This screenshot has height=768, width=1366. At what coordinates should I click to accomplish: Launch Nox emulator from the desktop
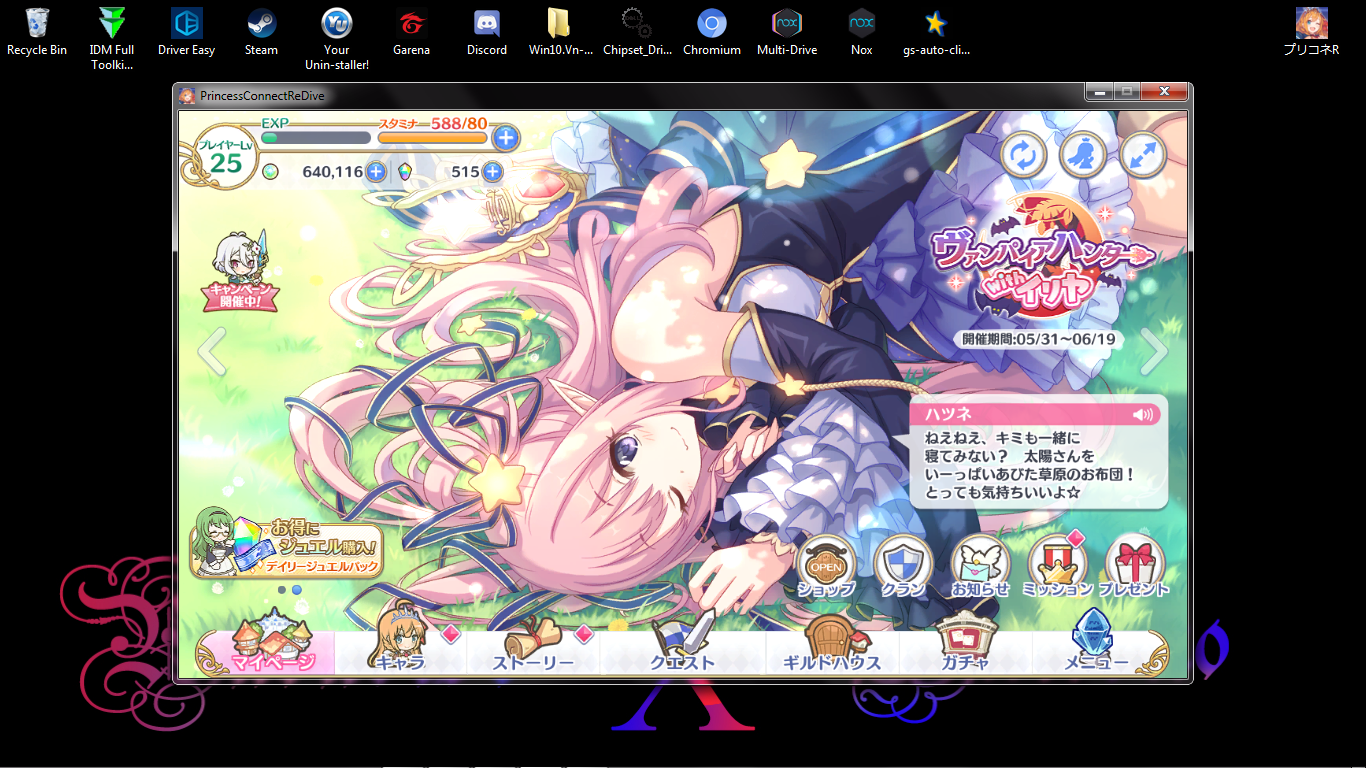[862, 32]
